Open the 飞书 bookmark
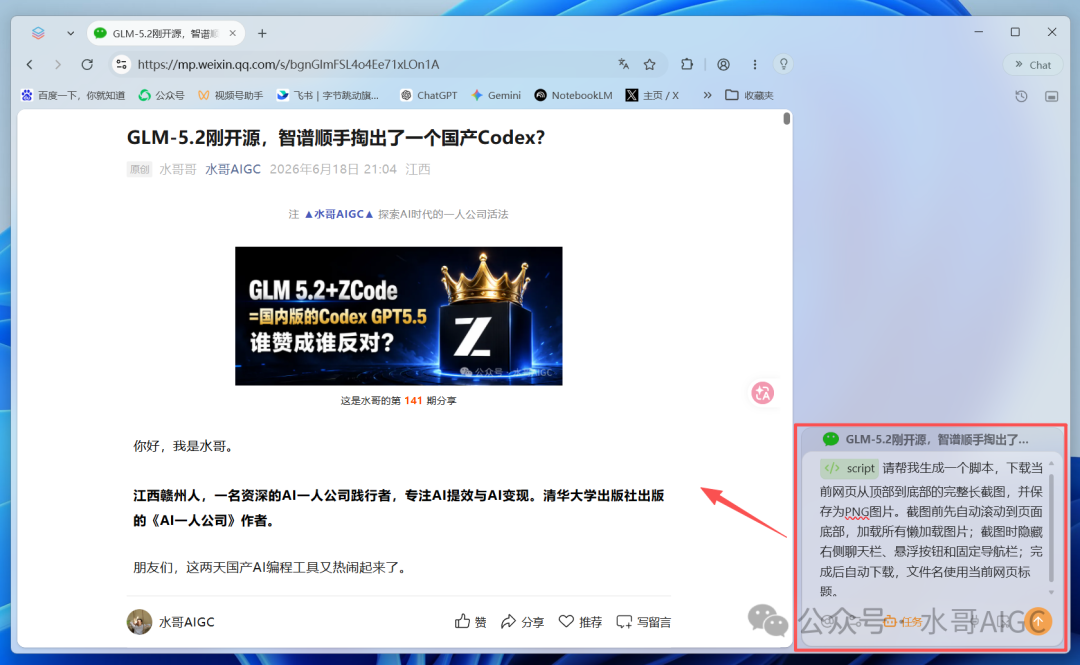The height and width of the screenshot is (665, 1080). (x=328, y=95)
